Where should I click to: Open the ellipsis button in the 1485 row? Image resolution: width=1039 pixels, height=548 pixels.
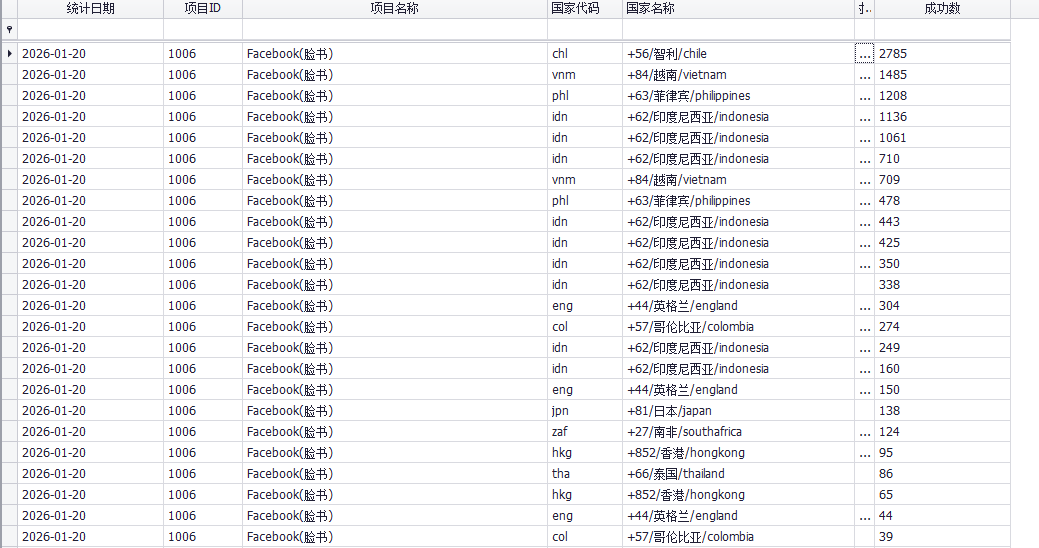[865, 75]
